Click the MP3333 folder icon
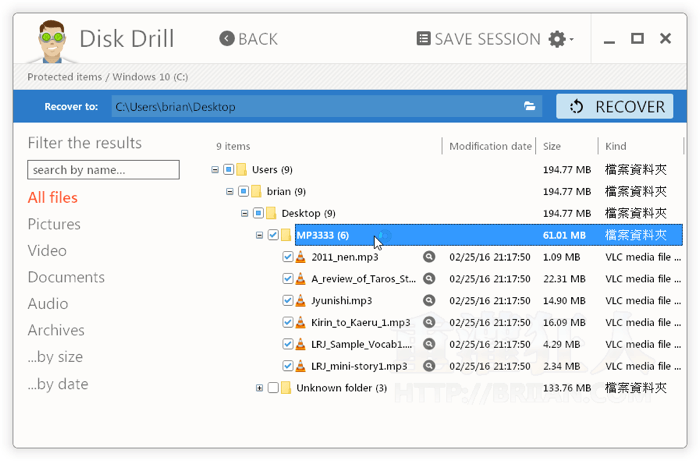Viewport: 700px width, 461px height. 287,235
